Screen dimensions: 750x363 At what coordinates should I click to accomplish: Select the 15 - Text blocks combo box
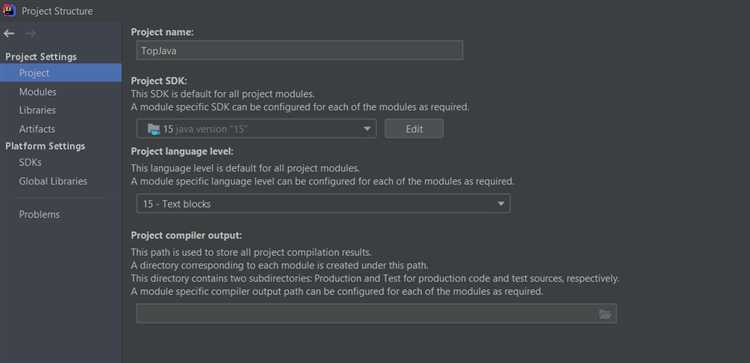(x=323, y=204)
